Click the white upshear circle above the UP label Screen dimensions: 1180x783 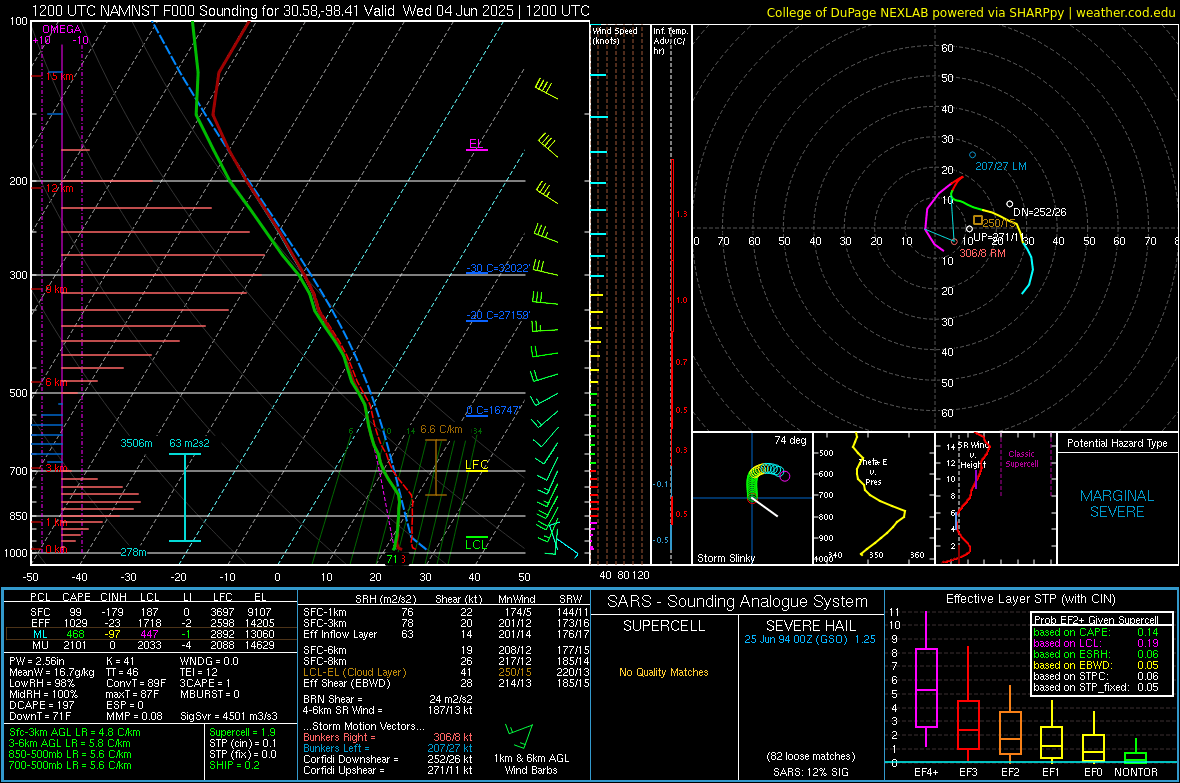coord(969,229)
